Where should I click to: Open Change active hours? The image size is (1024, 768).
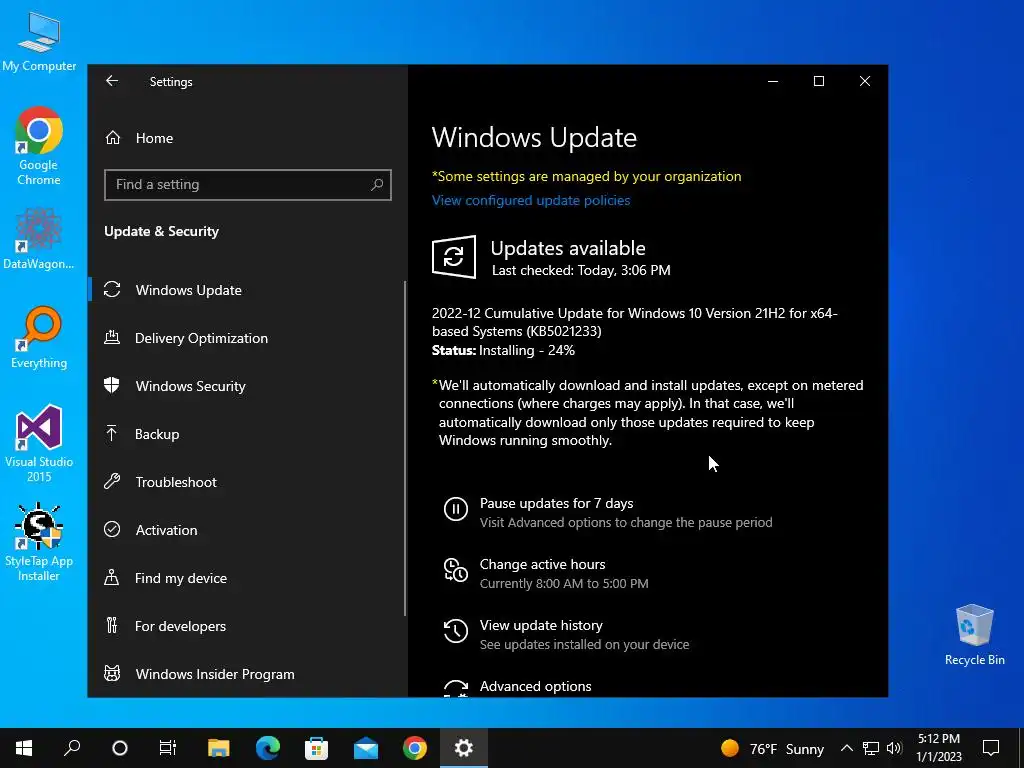coord(542,564)
